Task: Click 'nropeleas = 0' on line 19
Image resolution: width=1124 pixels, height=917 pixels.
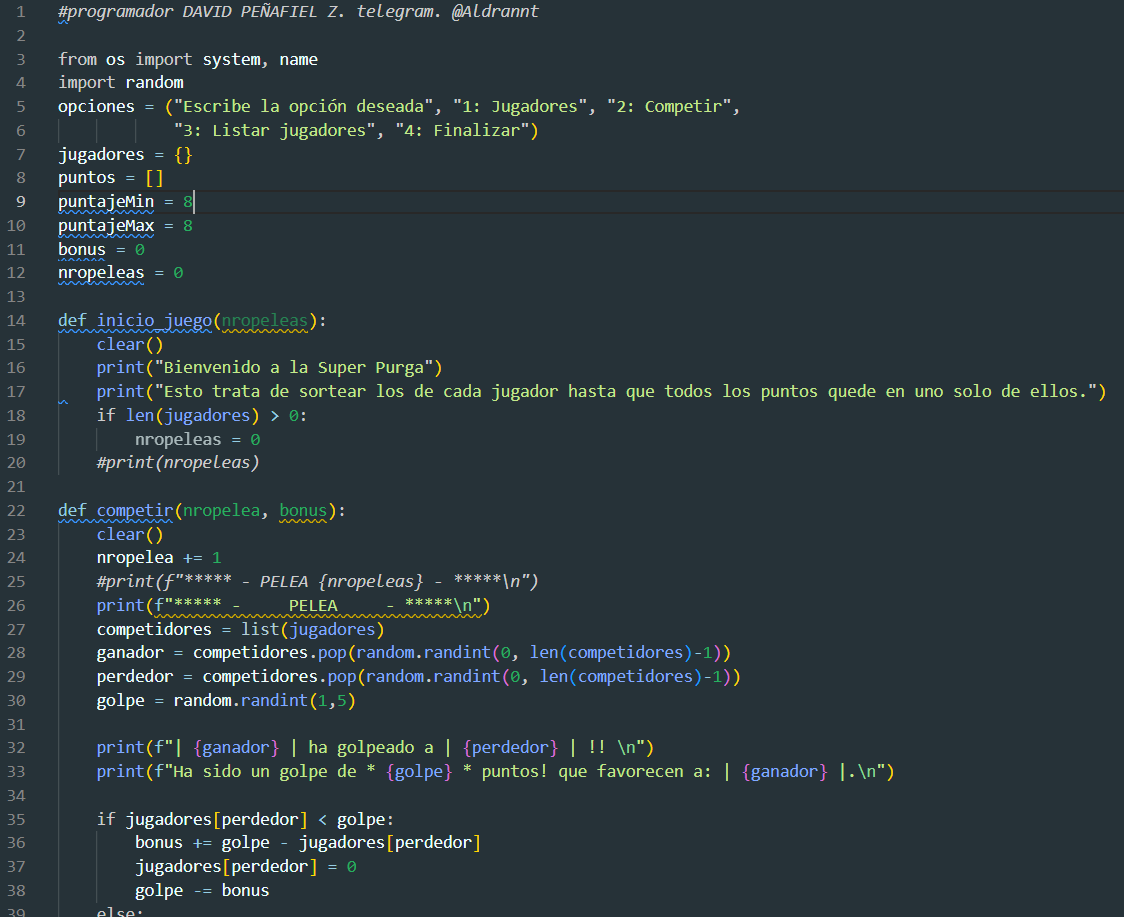Action: 197,440
